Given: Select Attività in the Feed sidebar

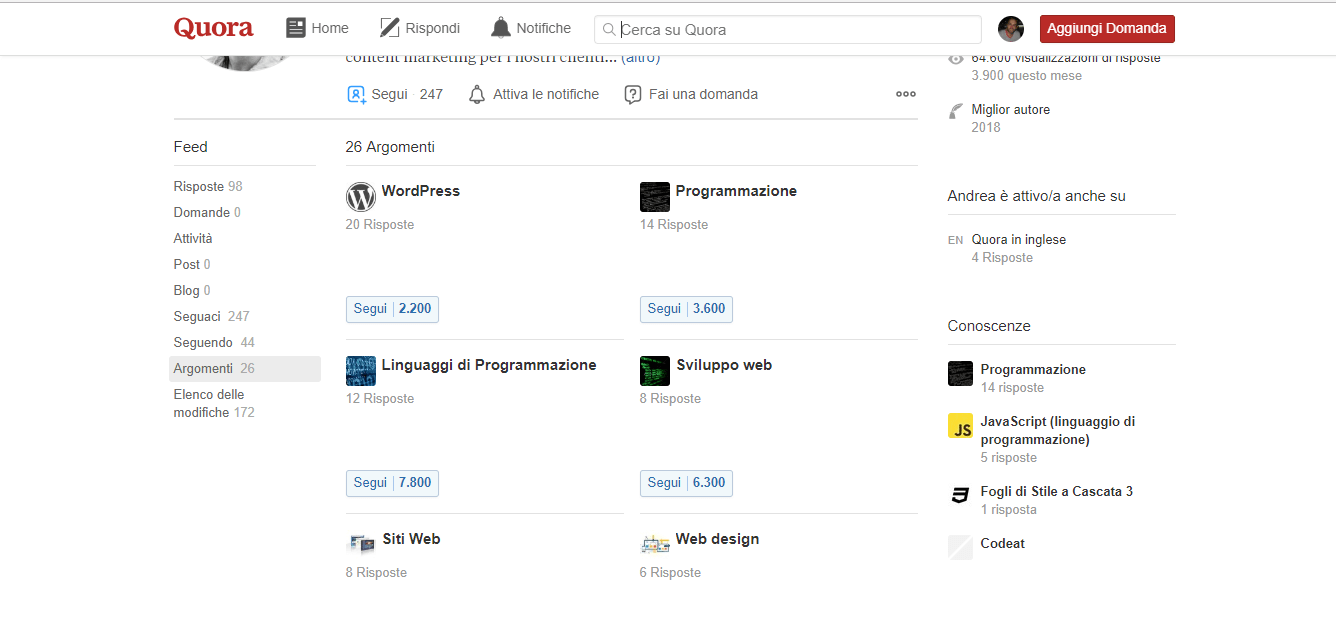Looking at the screenshot, I should click(193, 239).
